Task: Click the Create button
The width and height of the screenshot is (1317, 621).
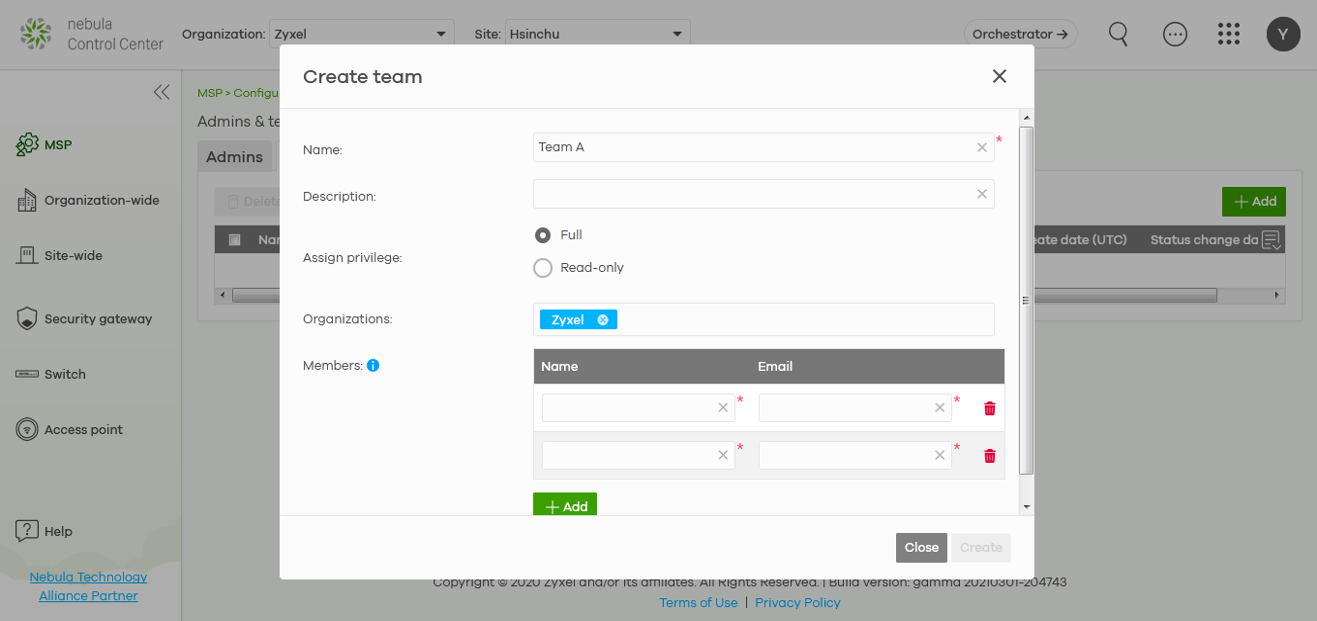Action: pyautogui.click(x=981, y=548)
